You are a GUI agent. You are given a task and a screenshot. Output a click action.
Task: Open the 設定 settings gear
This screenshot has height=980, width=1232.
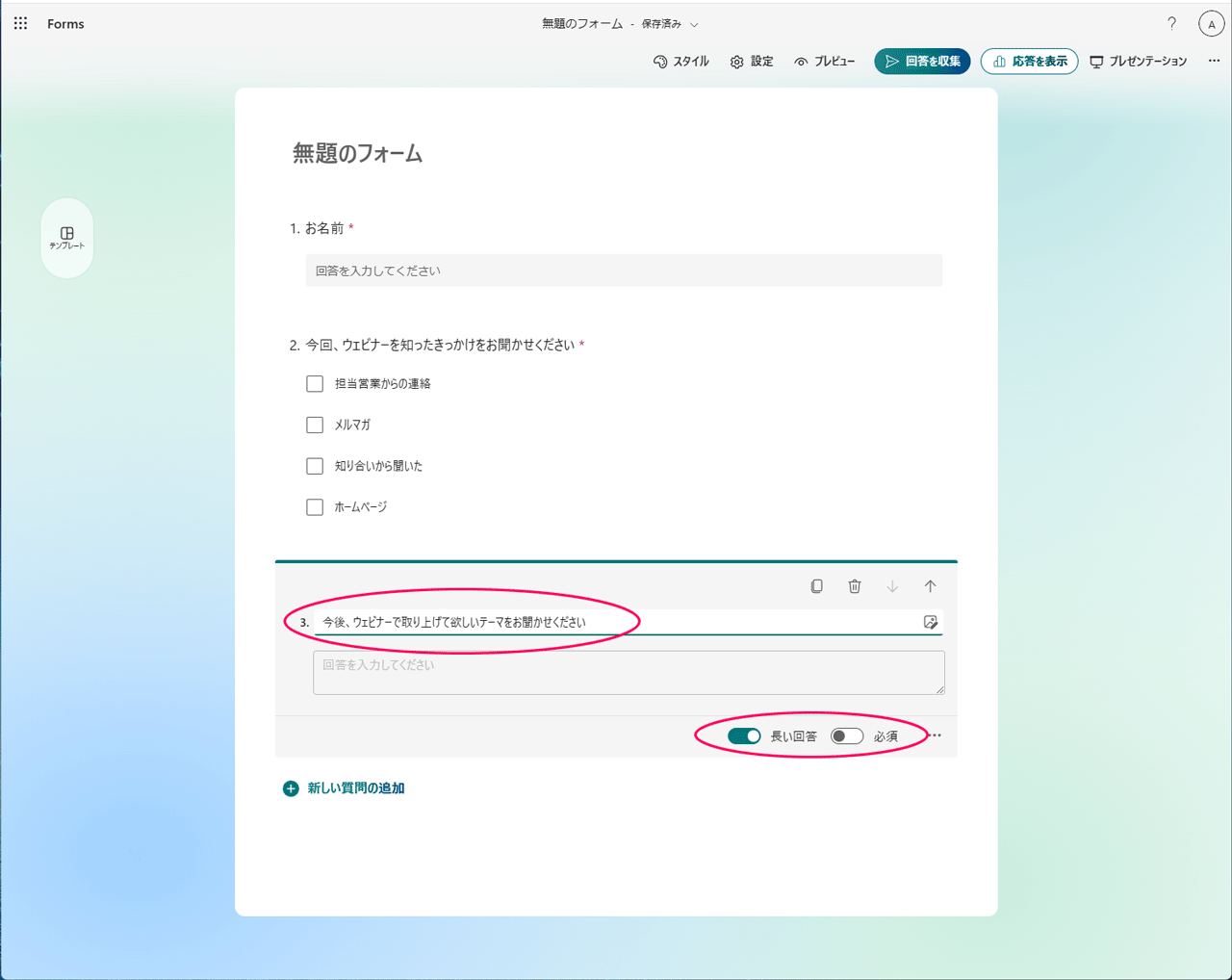(751, 61)
